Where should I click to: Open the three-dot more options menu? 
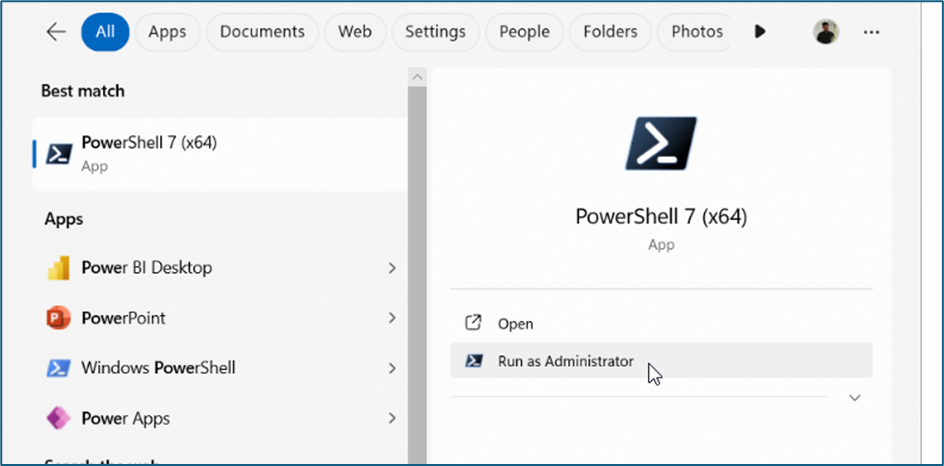tap(871, 32)
